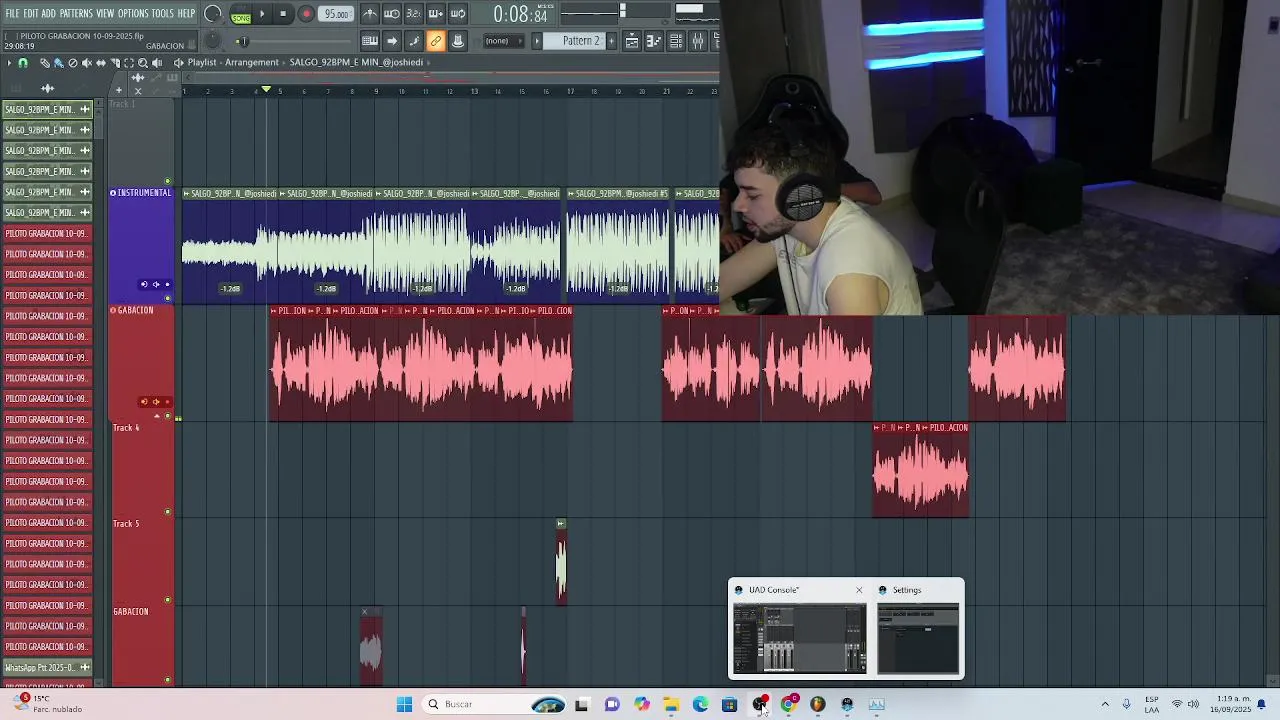Show hidden system tray icons chevron
The width and height of the screenshot is (1280, 720).
pos(1105,704)
